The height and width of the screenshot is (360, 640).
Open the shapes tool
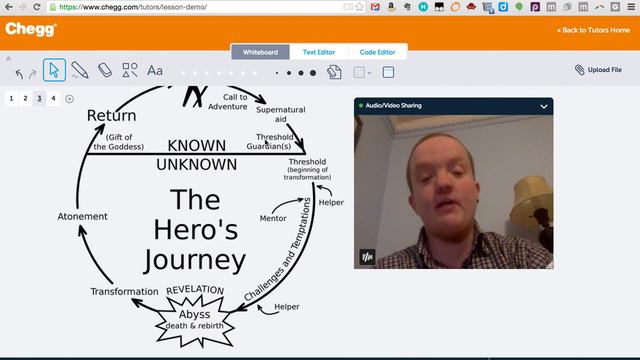(x=130, y=70)
